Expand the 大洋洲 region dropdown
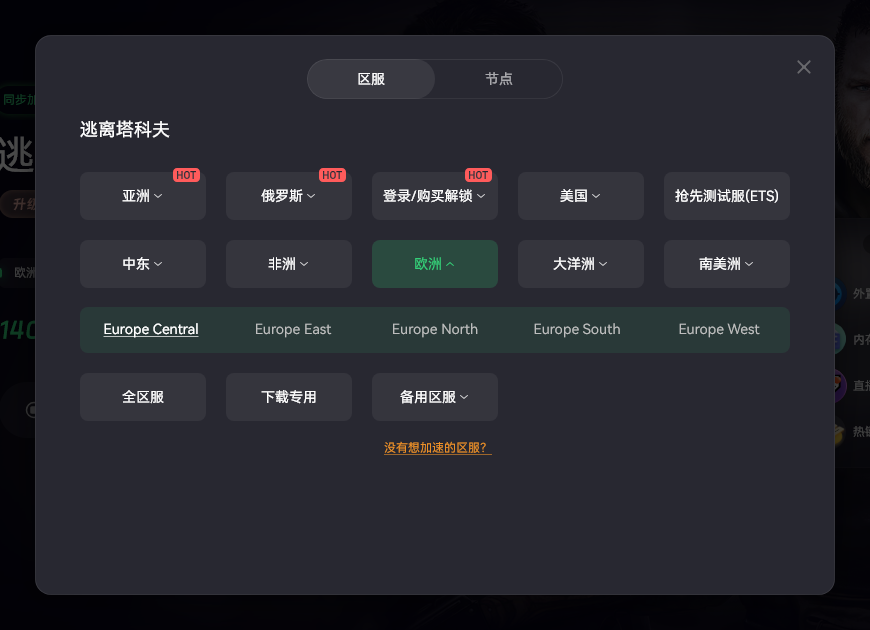The height and width of the screenshot is (630, 870). pos(581,264)
